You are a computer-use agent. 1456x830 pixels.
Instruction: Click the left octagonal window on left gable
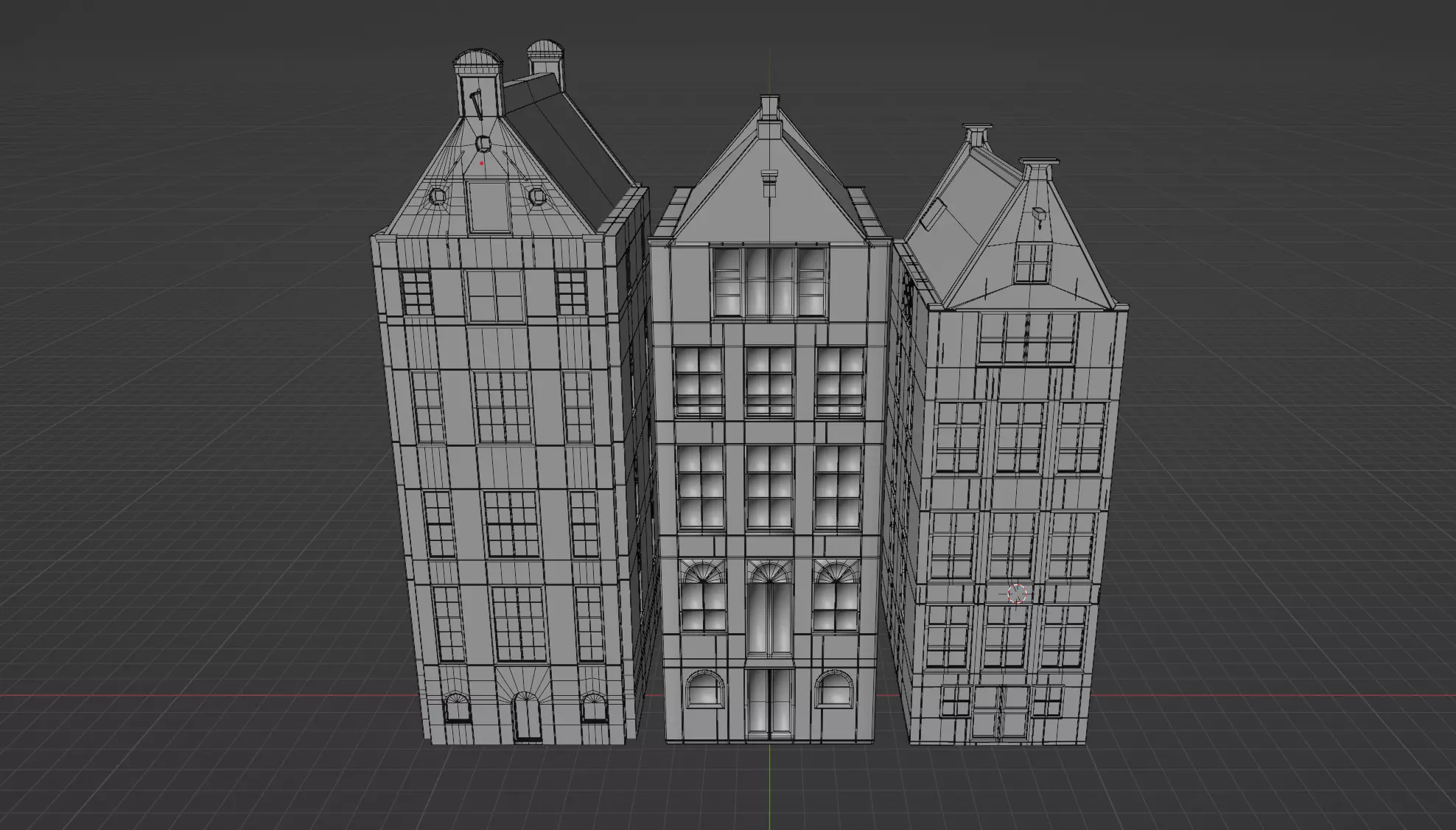pos(437,196)
